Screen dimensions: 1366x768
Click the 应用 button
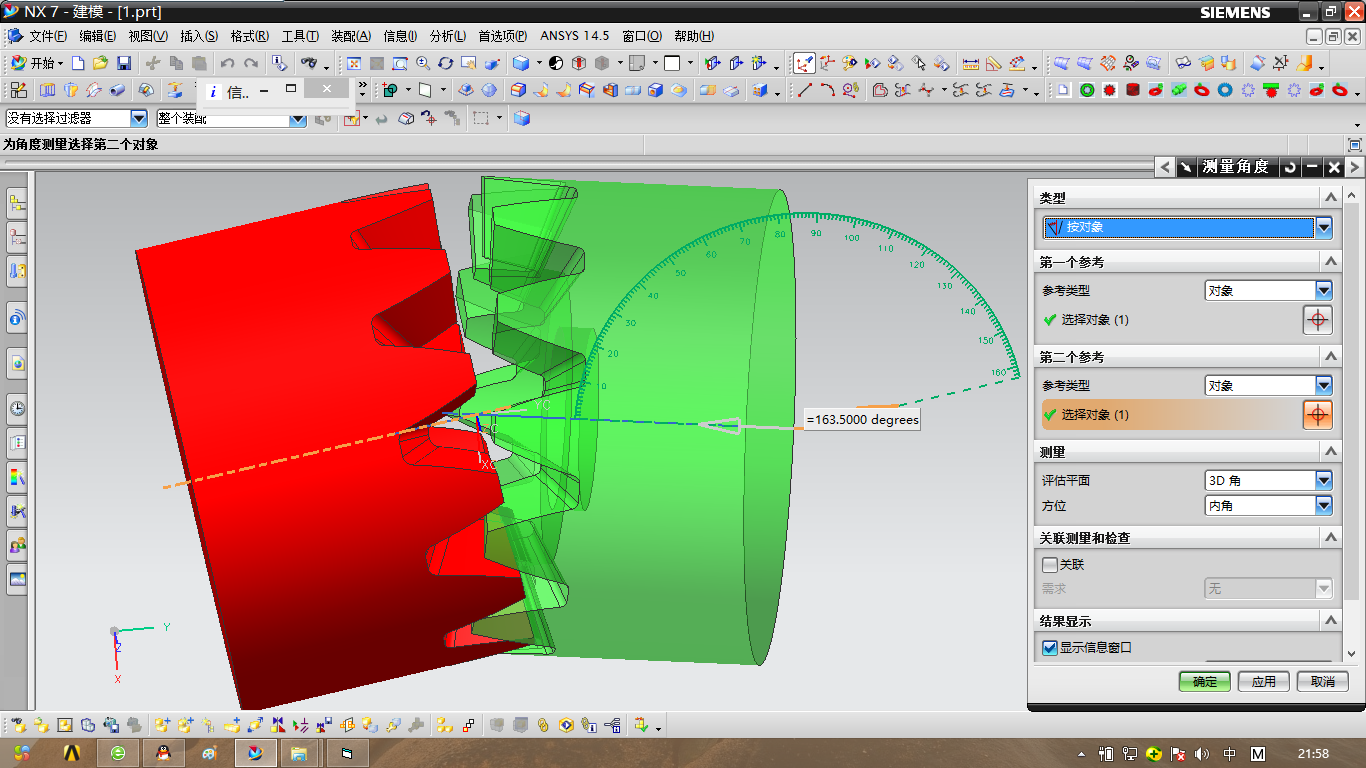[x=1264, y=681]
